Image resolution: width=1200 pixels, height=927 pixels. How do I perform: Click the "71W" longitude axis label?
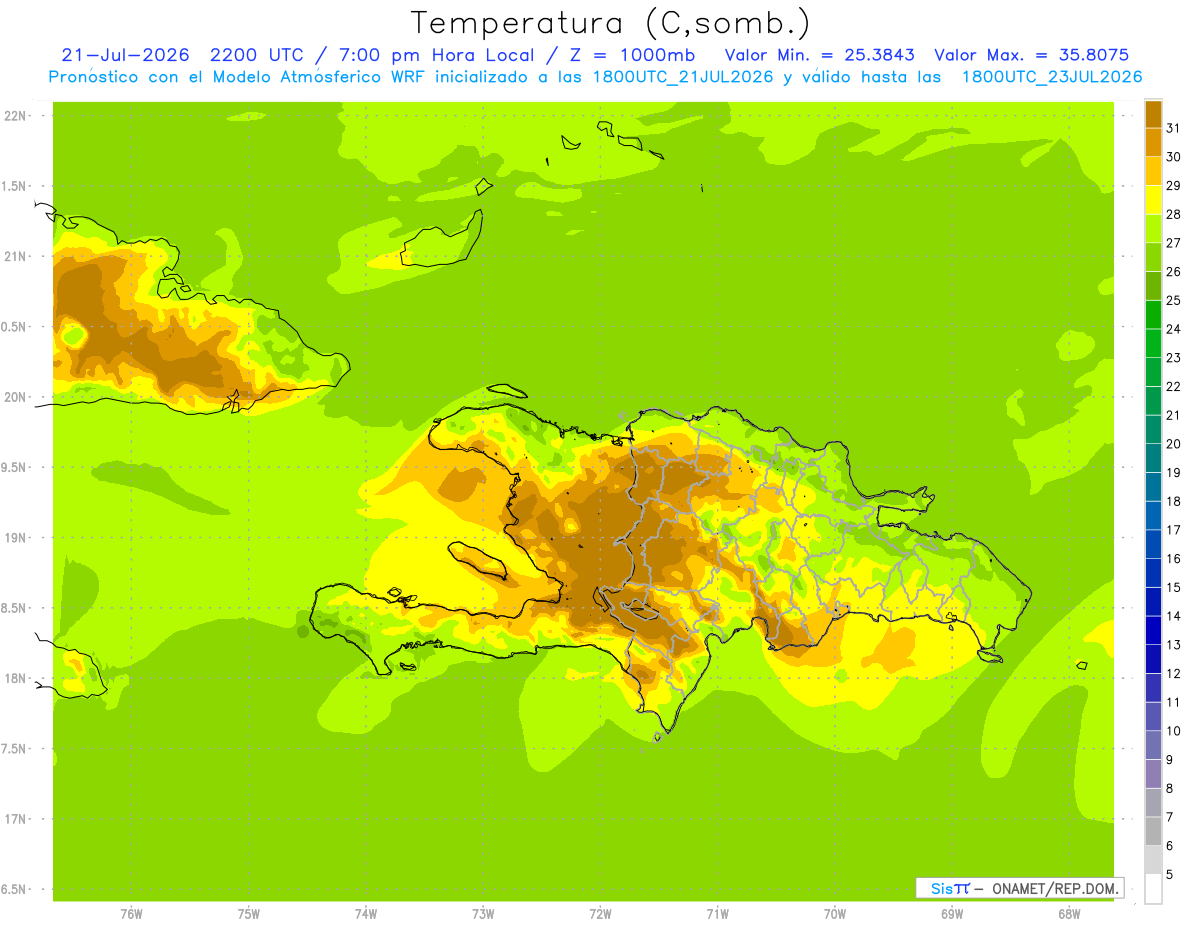pyautogui.click(x=717, y=914)
